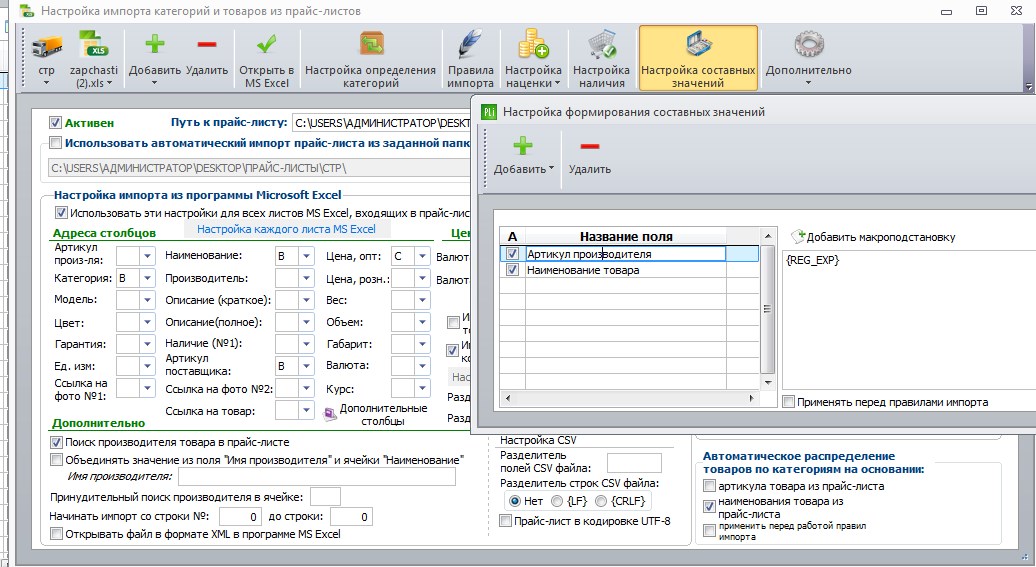Screen dimensions: 1036x567
Task: Click 'Дополнительные столбцы' label
Action: click(x=383, y=414)
